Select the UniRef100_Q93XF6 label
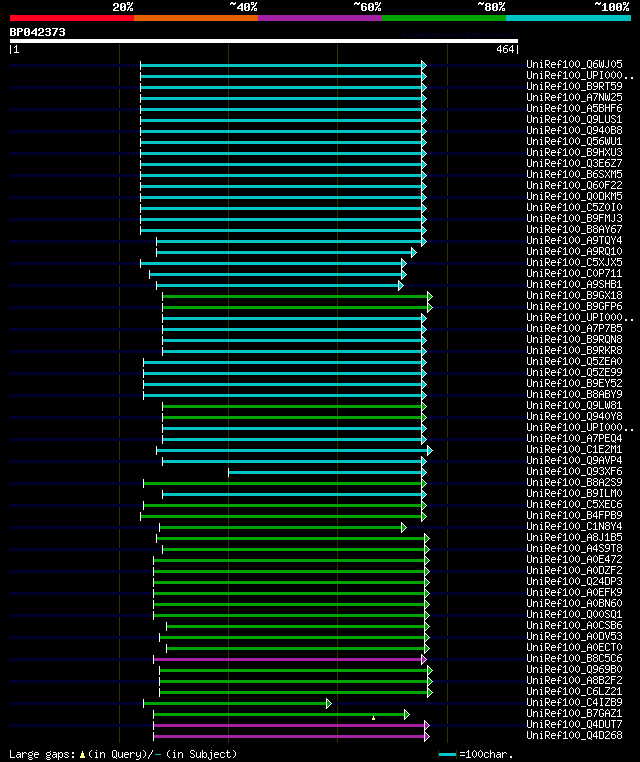This screenshot has height=762, width=640. click(x=574, y=471)
